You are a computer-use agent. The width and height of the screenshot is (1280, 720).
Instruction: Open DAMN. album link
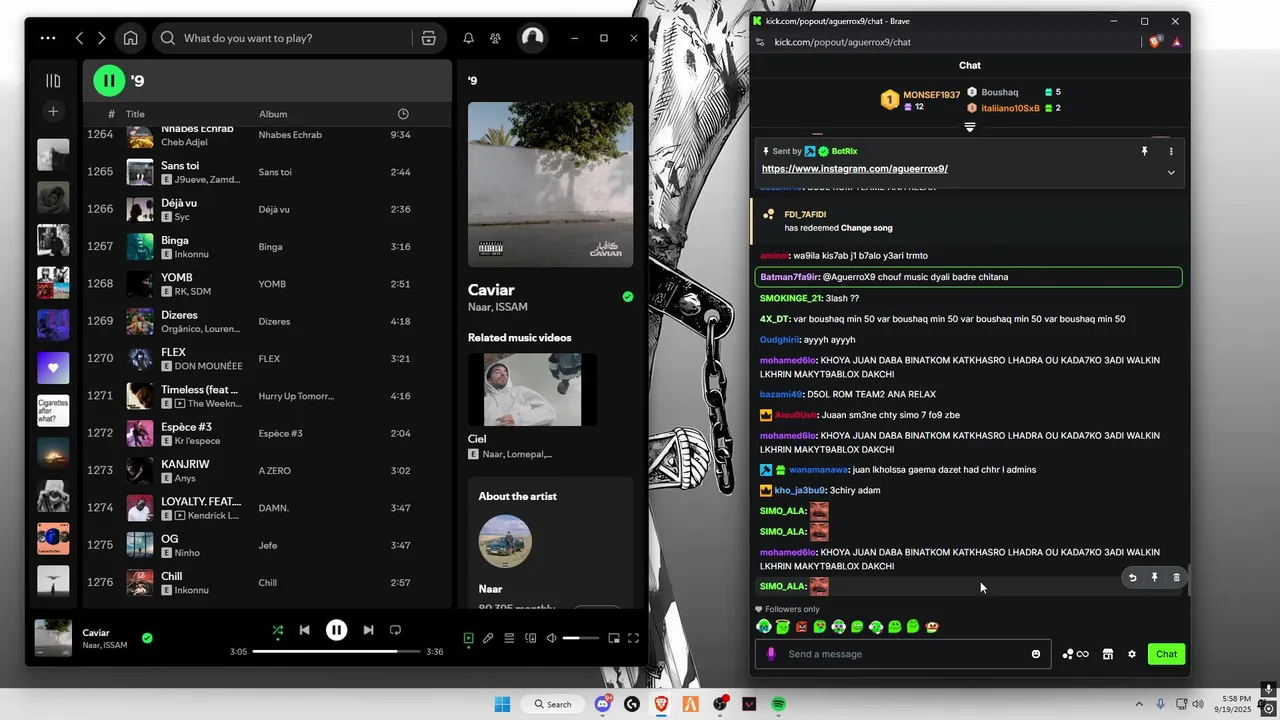pos(273,508)
